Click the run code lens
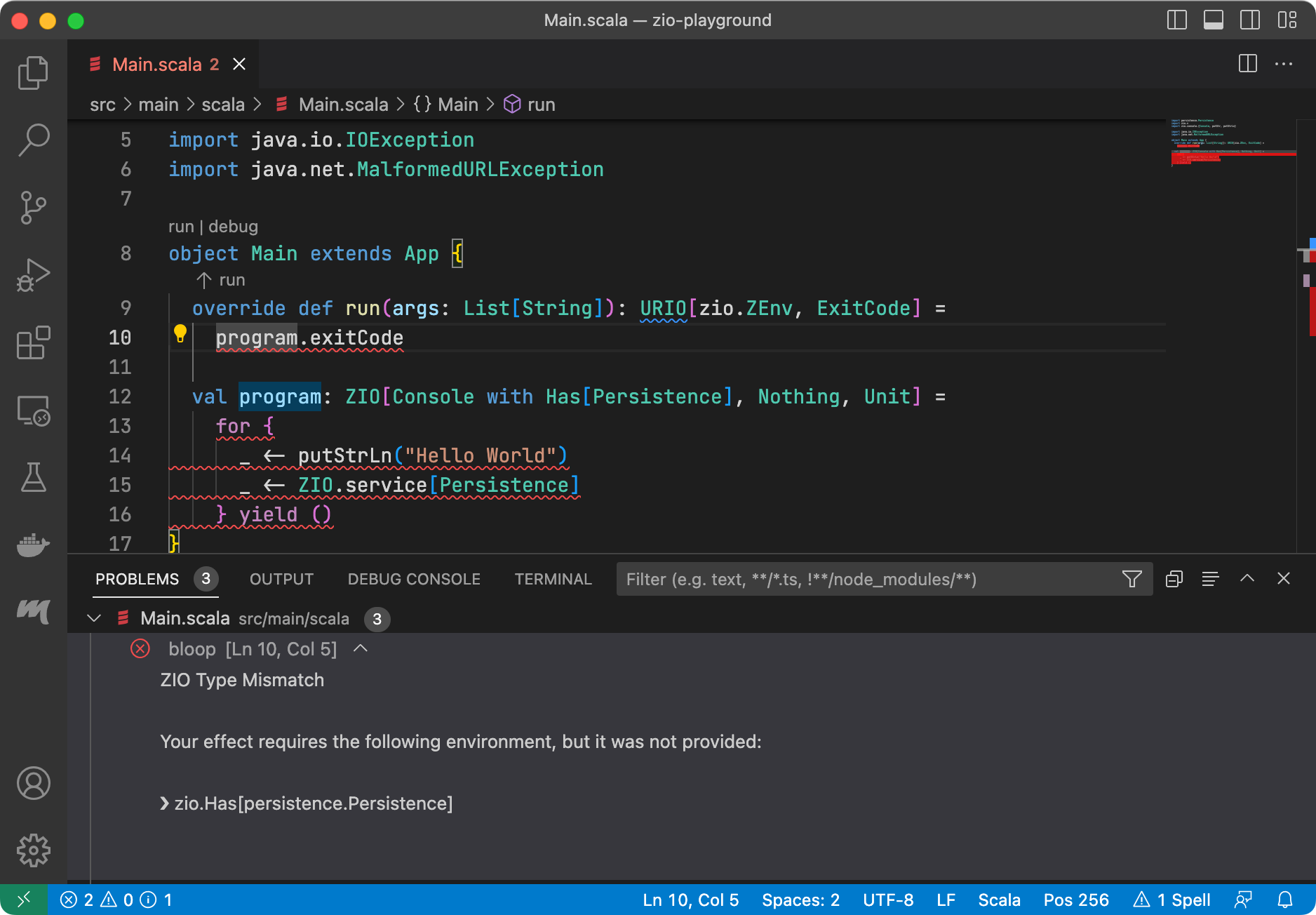Screen dimensions: 1316x915 180,227
